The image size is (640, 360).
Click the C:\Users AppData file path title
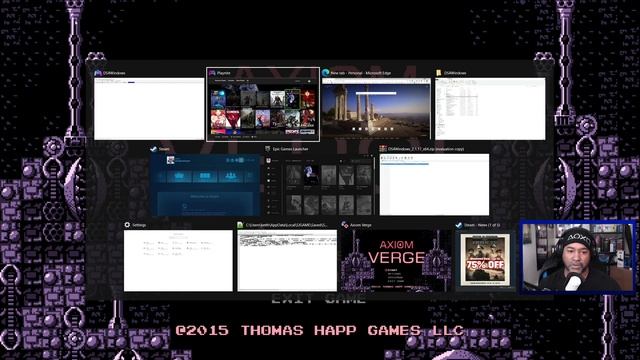[287, 225]
